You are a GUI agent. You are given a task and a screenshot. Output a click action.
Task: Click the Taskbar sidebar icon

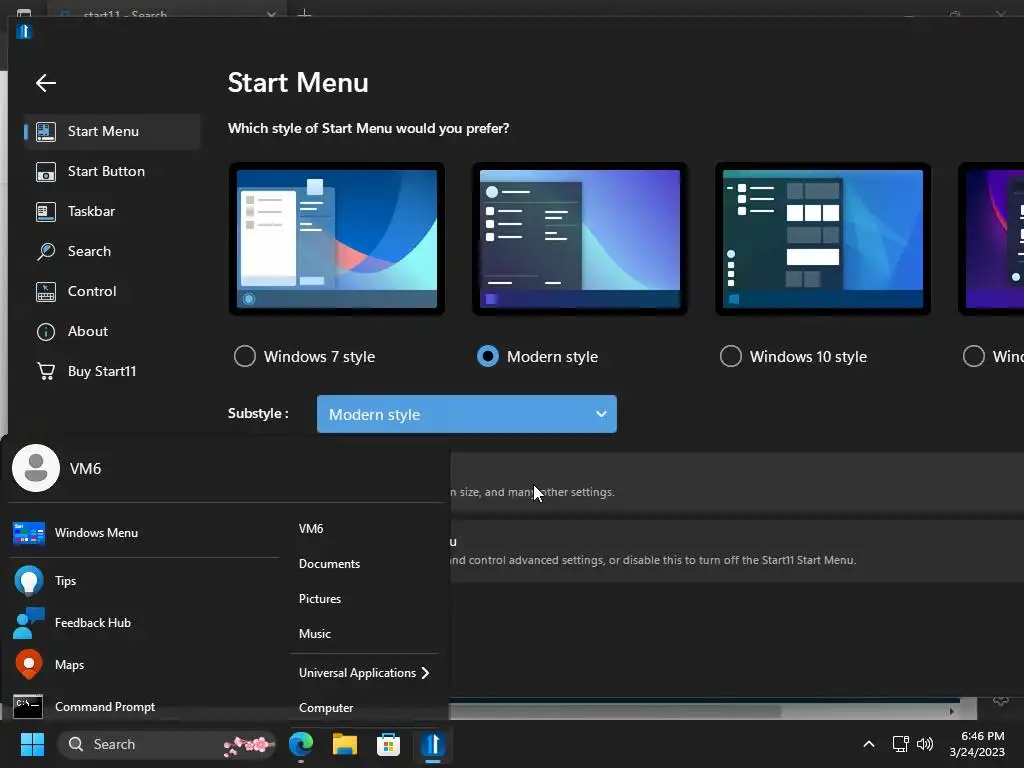point(46,212)
